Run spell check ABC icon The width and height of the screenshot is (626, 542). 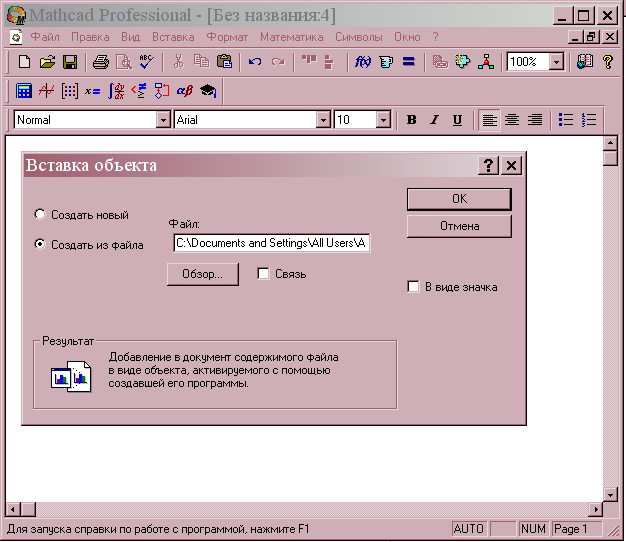click(x=147, y=62)
